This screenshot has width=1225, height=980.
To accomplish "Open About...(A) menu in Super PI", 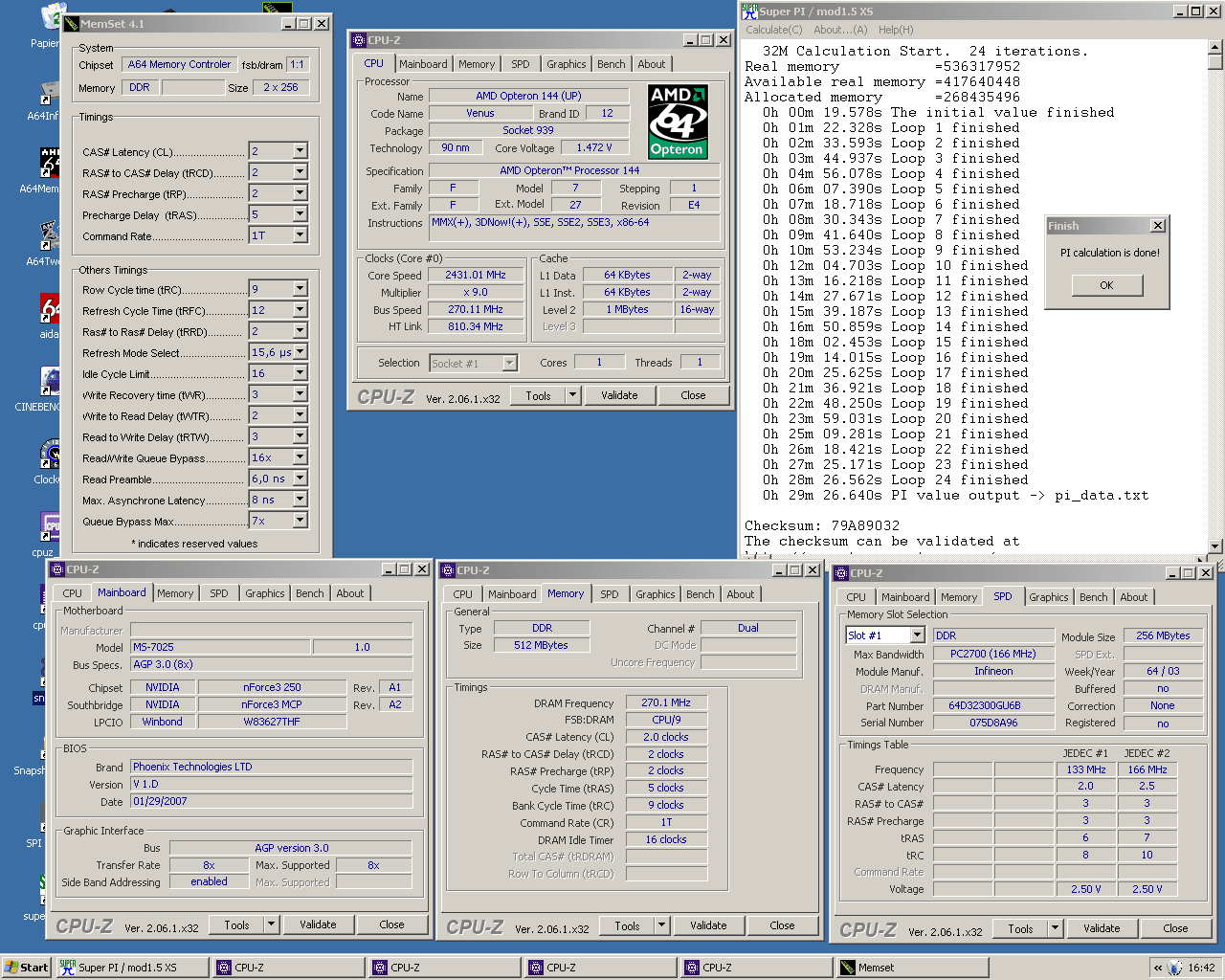I will click(x=840, y=30).
